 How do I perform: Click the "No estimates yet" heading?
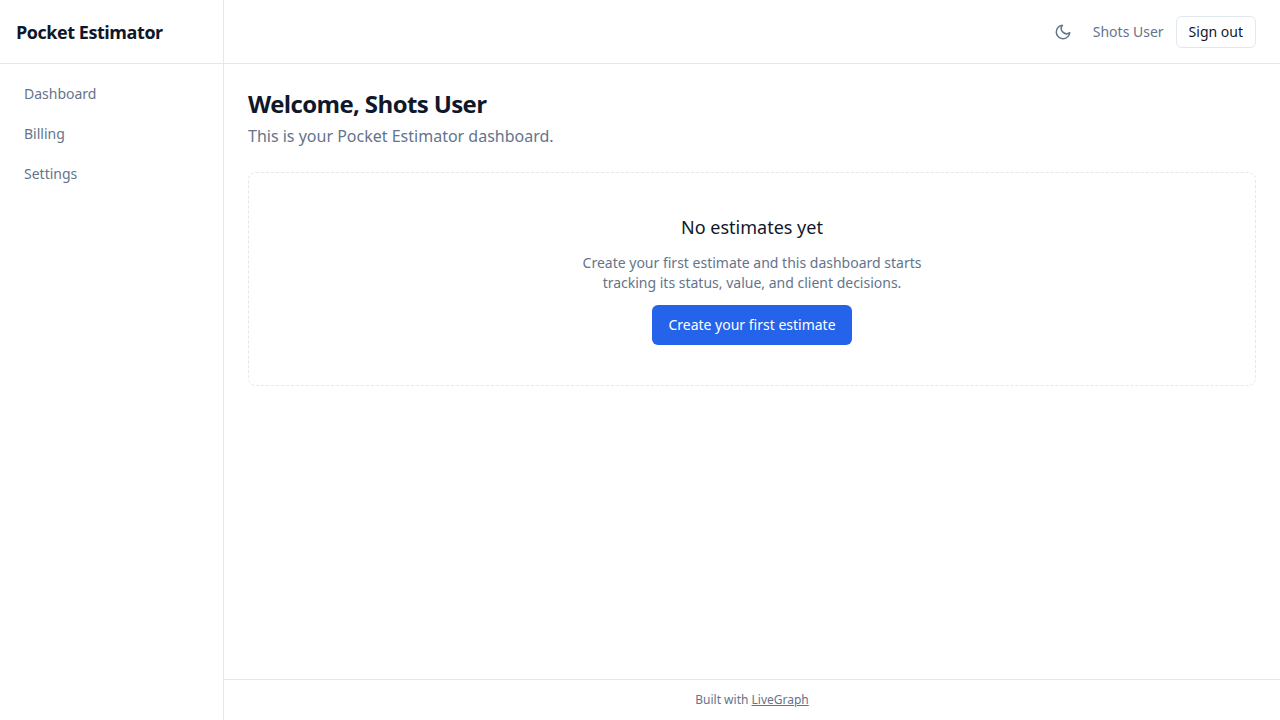pyautogui.click(x=752, y=227)
